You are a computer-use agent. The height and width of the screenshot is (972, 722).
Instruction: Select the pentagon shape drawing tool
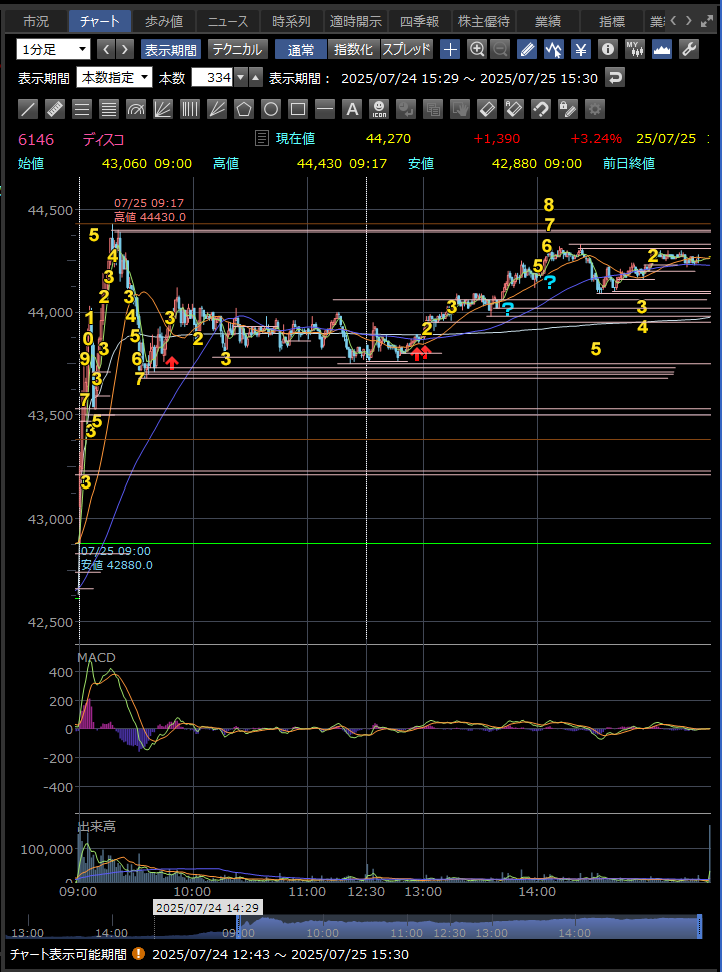coord(244,110)
